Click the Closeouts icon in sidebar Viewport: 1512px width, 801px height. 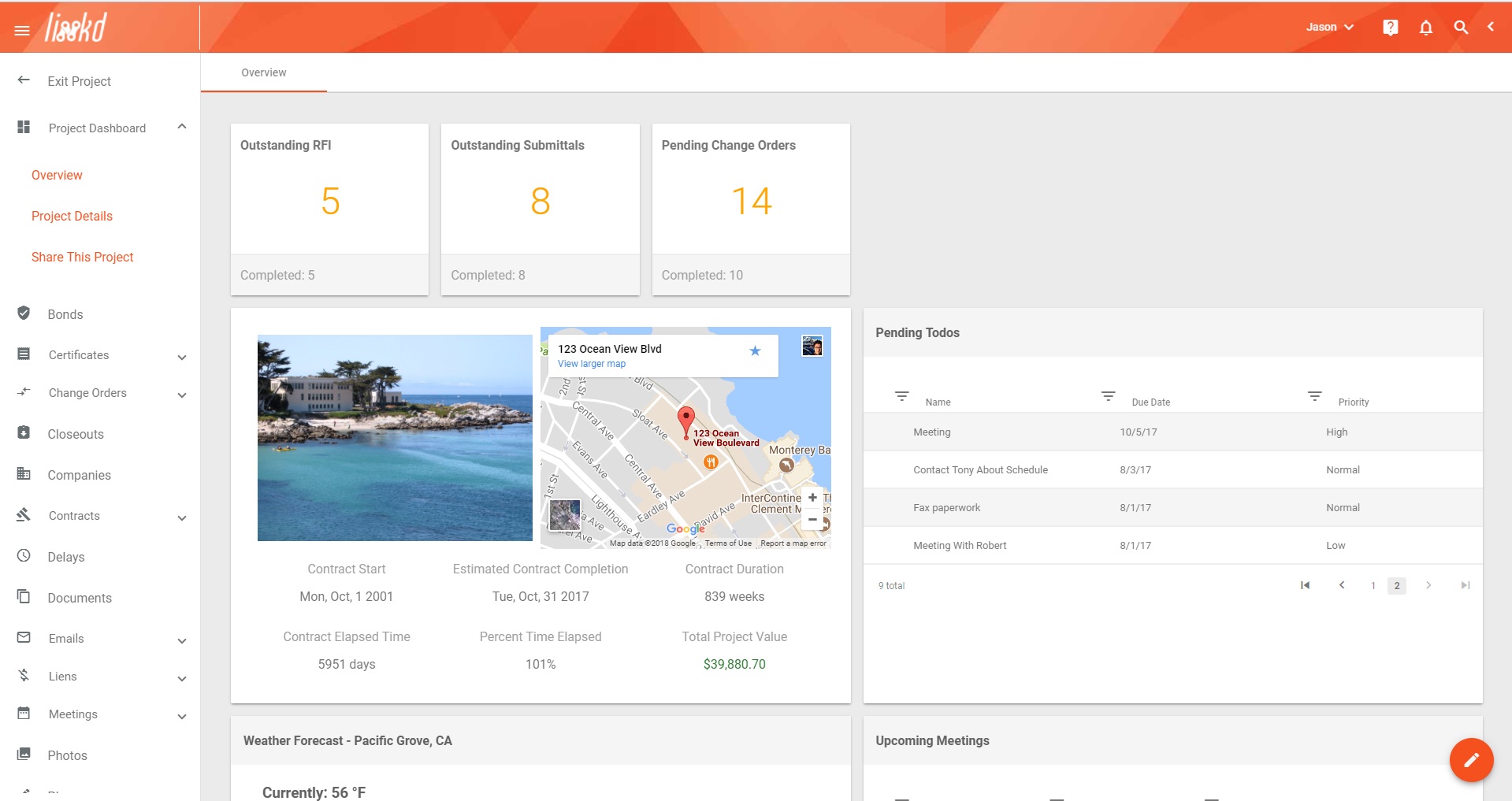point(24,432)
